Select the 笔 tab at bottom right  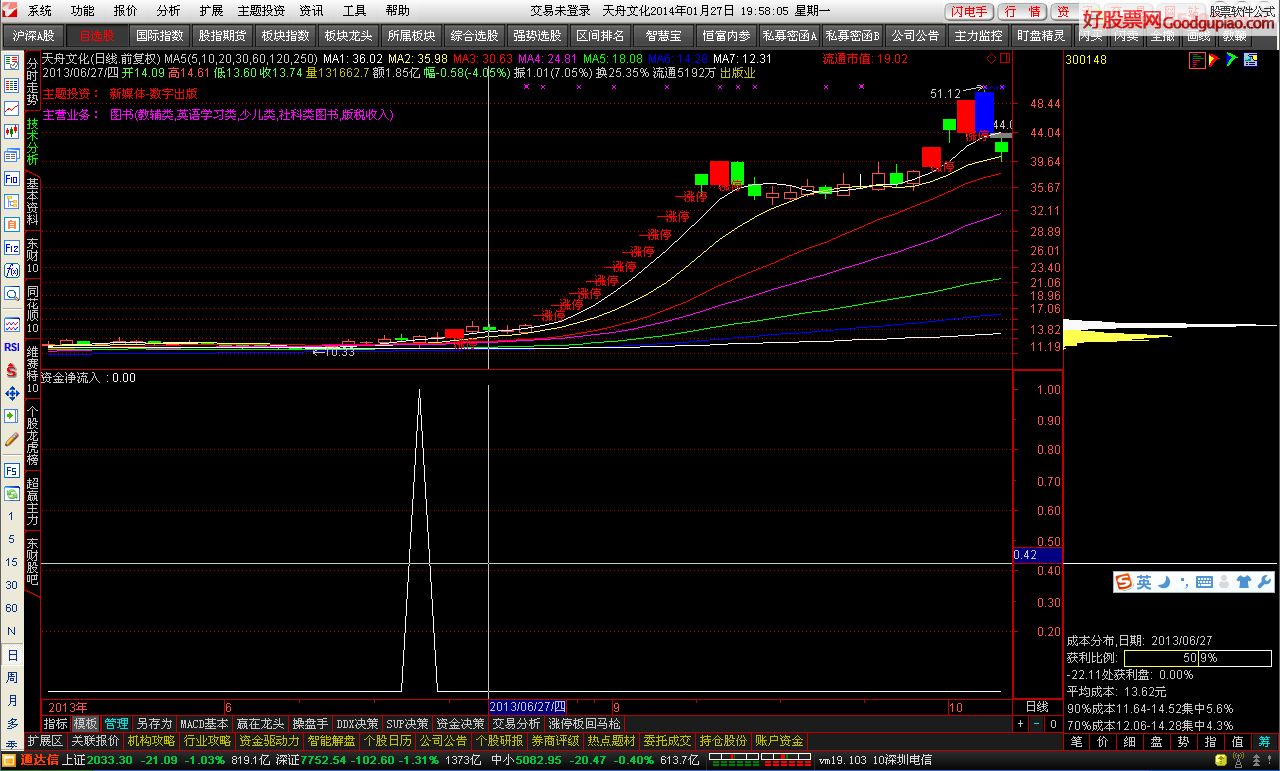click(x=1076, y=741)
